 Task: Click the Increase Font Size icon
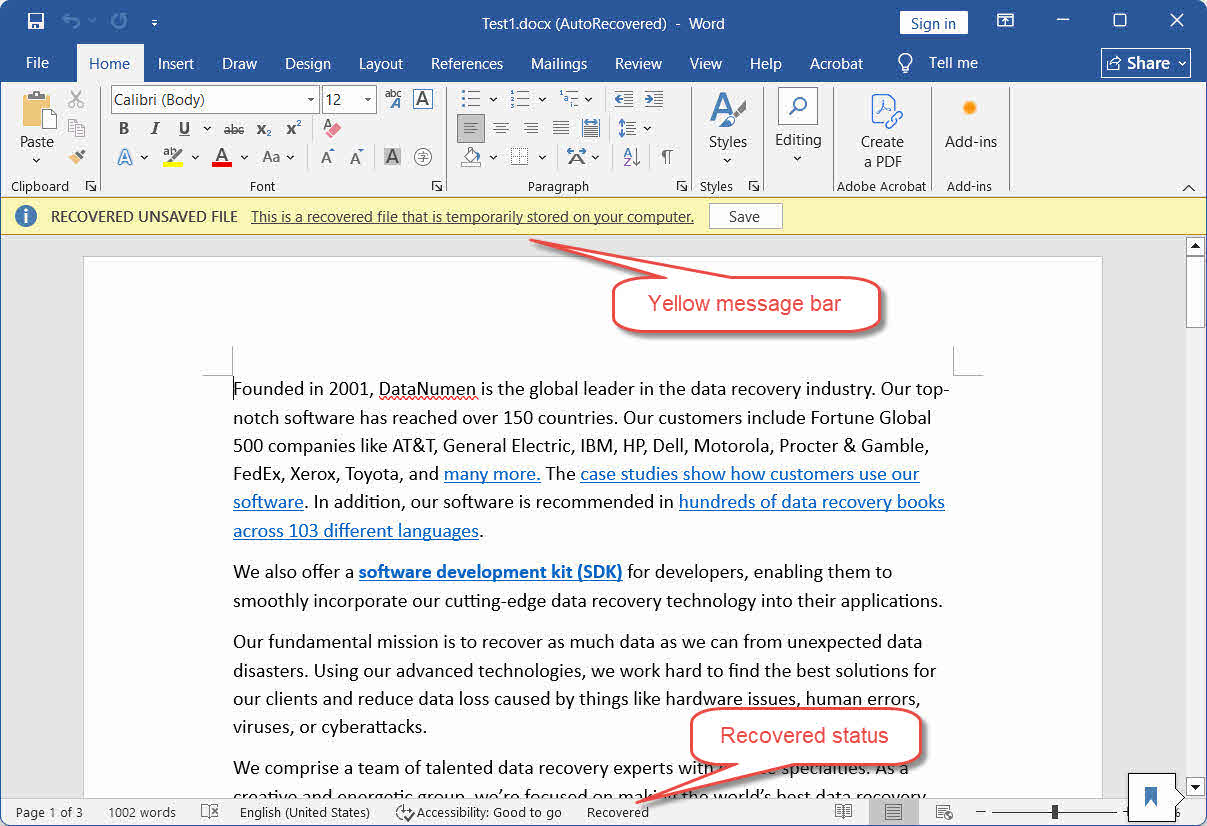pos(327,157)
